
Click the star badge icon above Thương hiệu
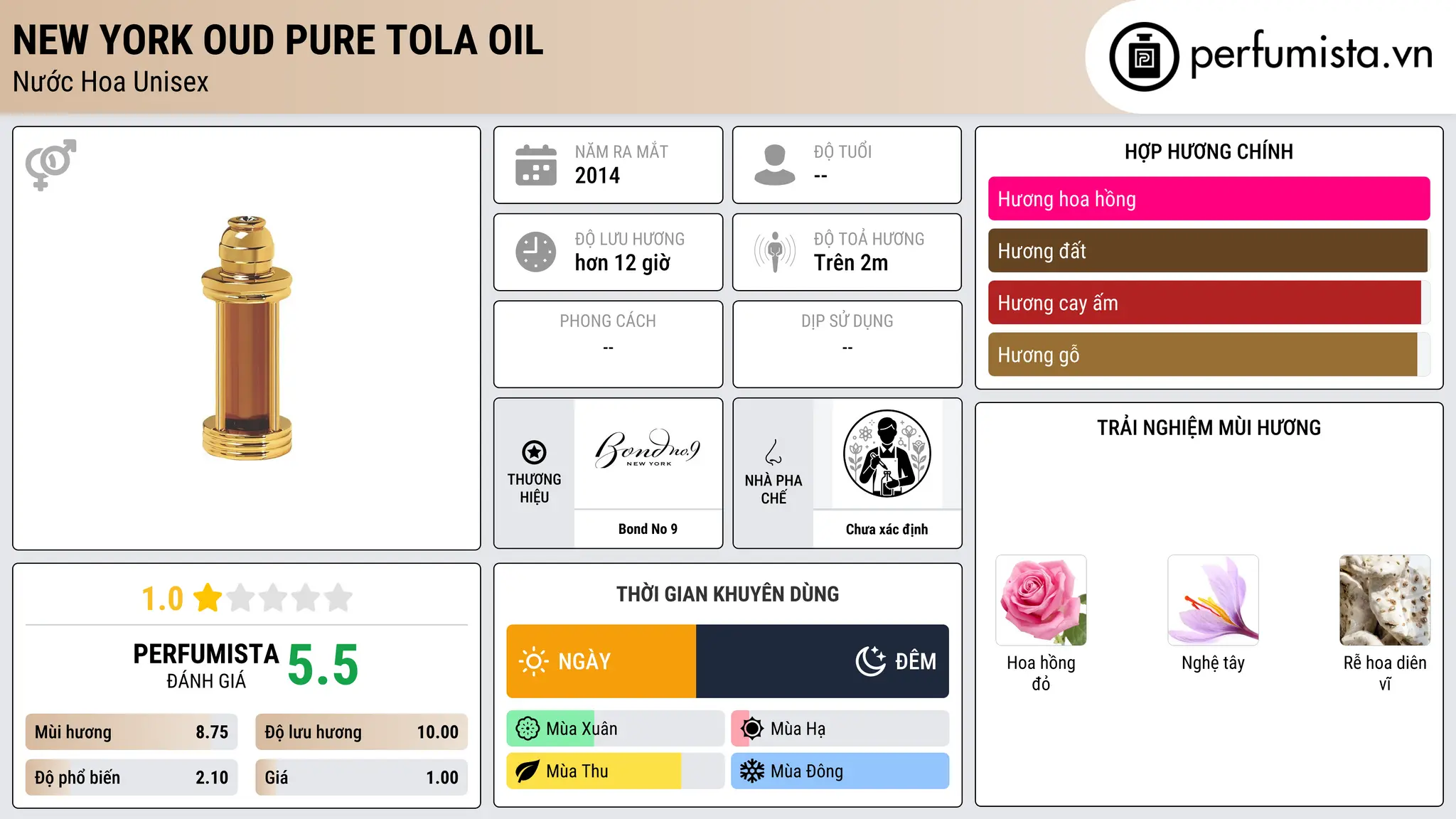pos(534,452)
